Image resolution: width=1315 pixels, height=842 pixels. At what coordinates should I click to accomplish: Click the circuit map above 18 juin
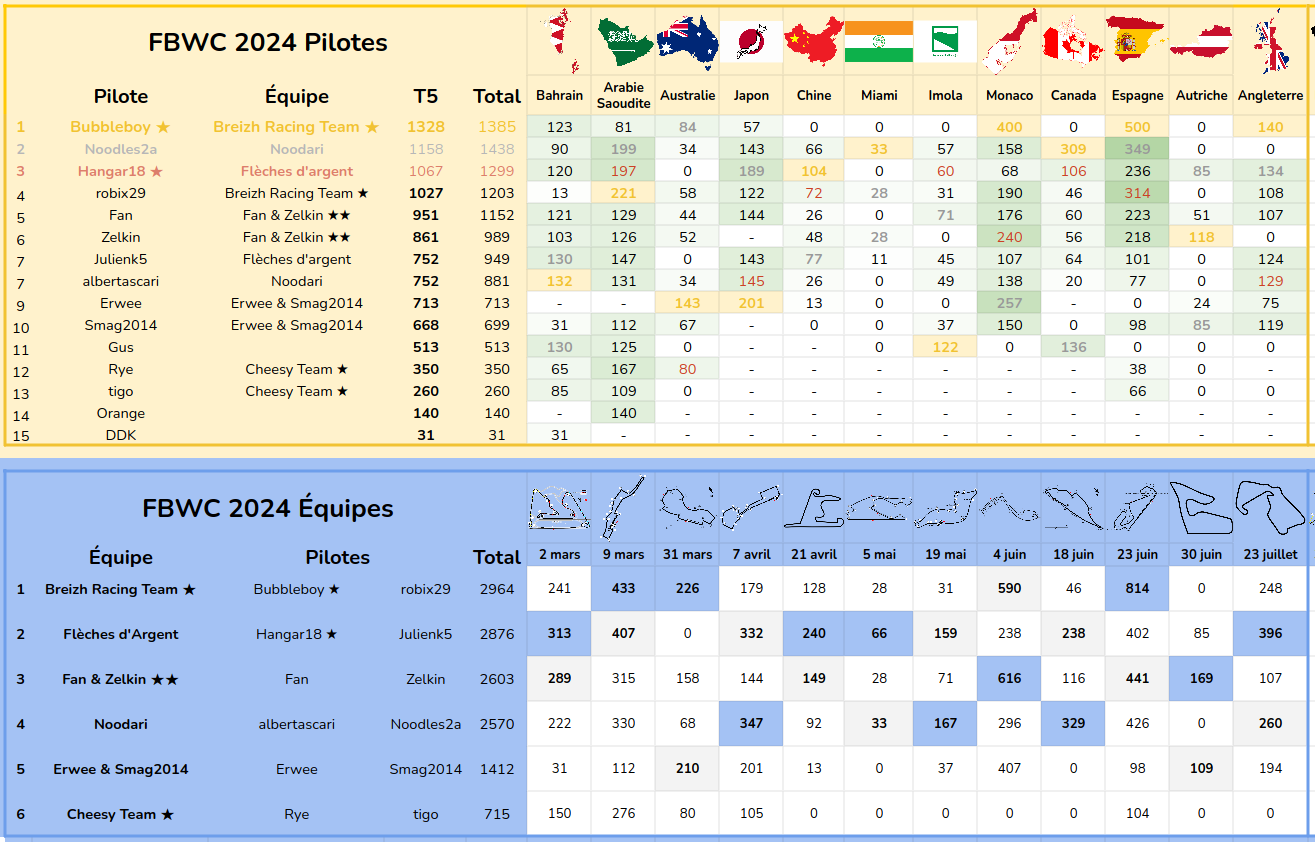point(1073,508)
